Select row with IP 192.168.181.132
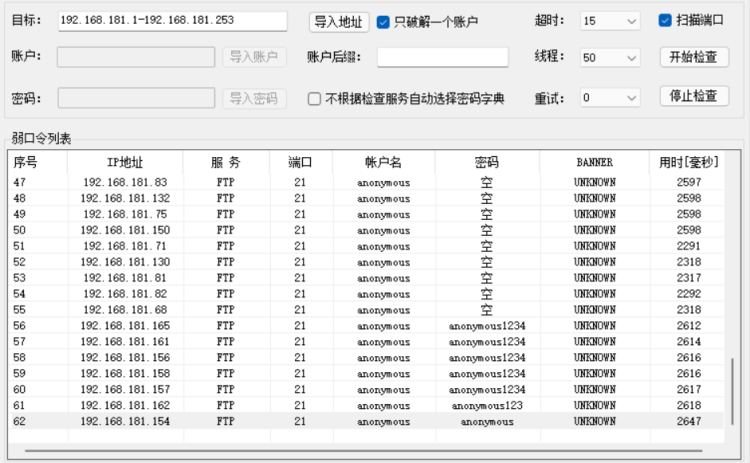This screenshot has height=463, width=750. [x=366, y=198]
